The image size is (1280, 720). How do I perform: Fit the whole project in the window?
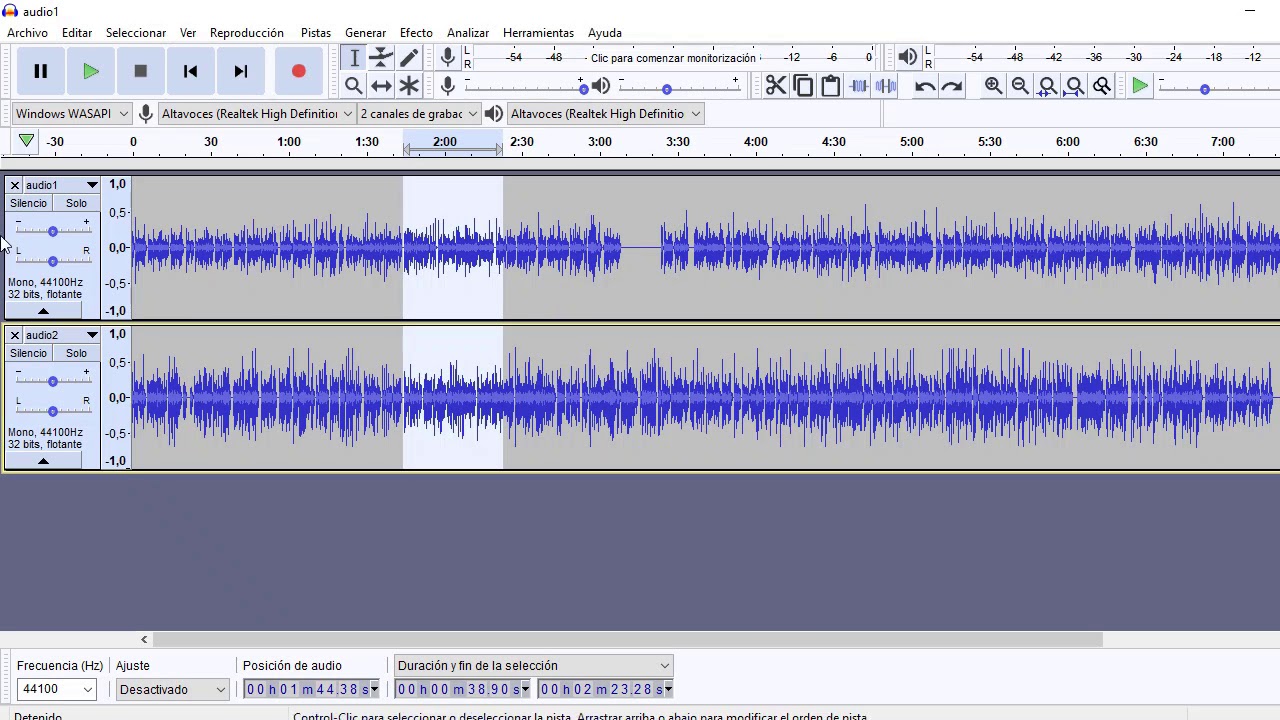coord(1074,86)
